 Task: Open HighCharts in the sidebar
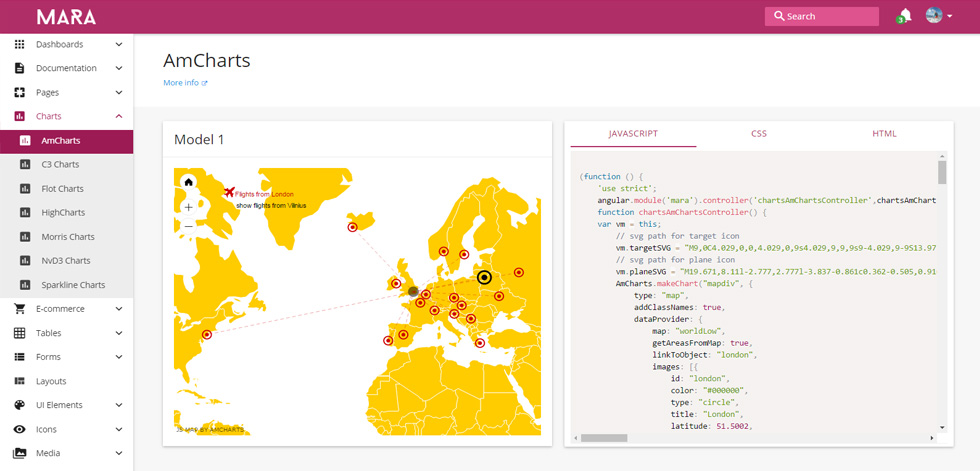point(66,212)
